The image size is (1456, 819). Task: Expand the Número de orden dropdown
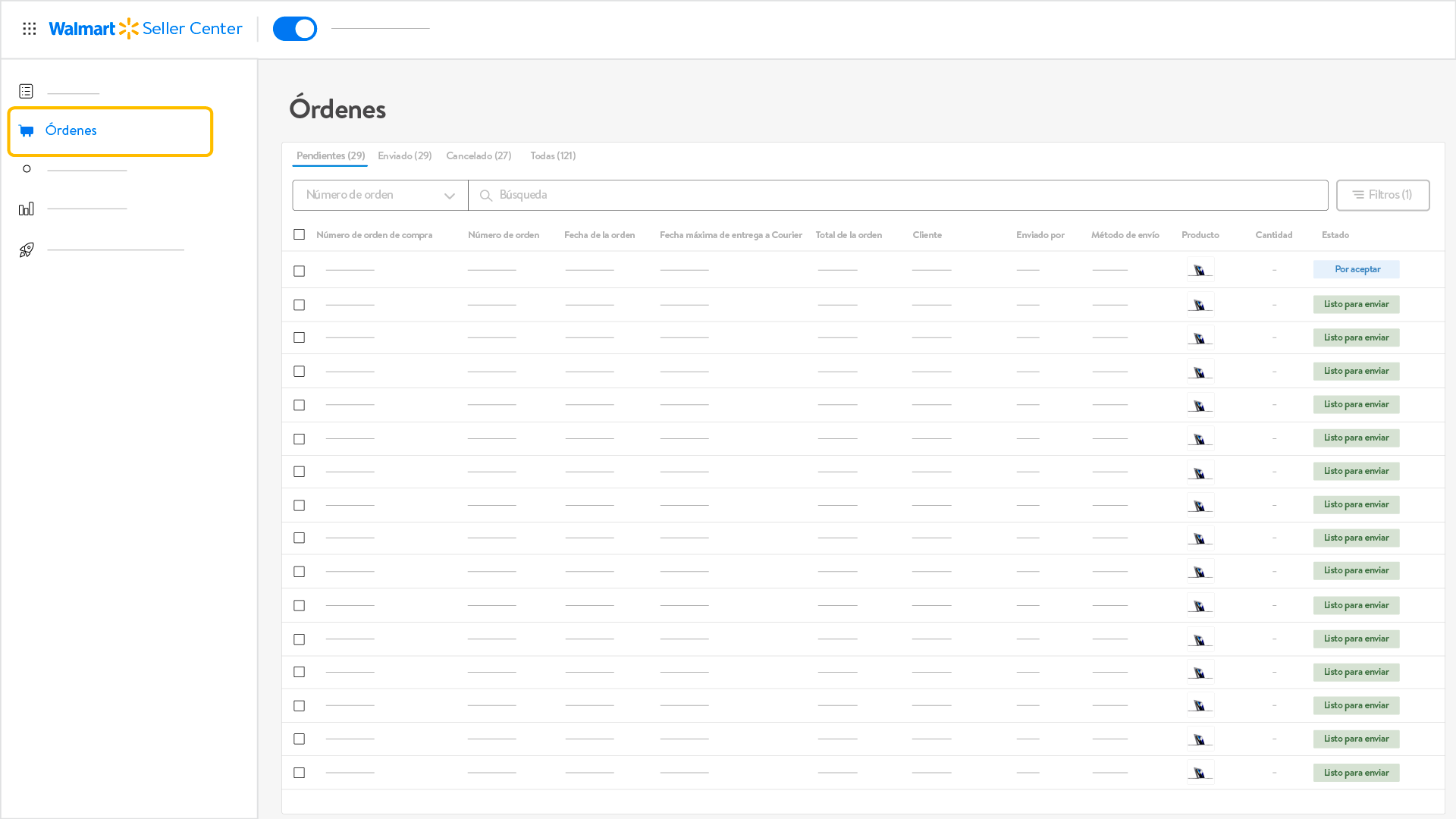point(380,195)
